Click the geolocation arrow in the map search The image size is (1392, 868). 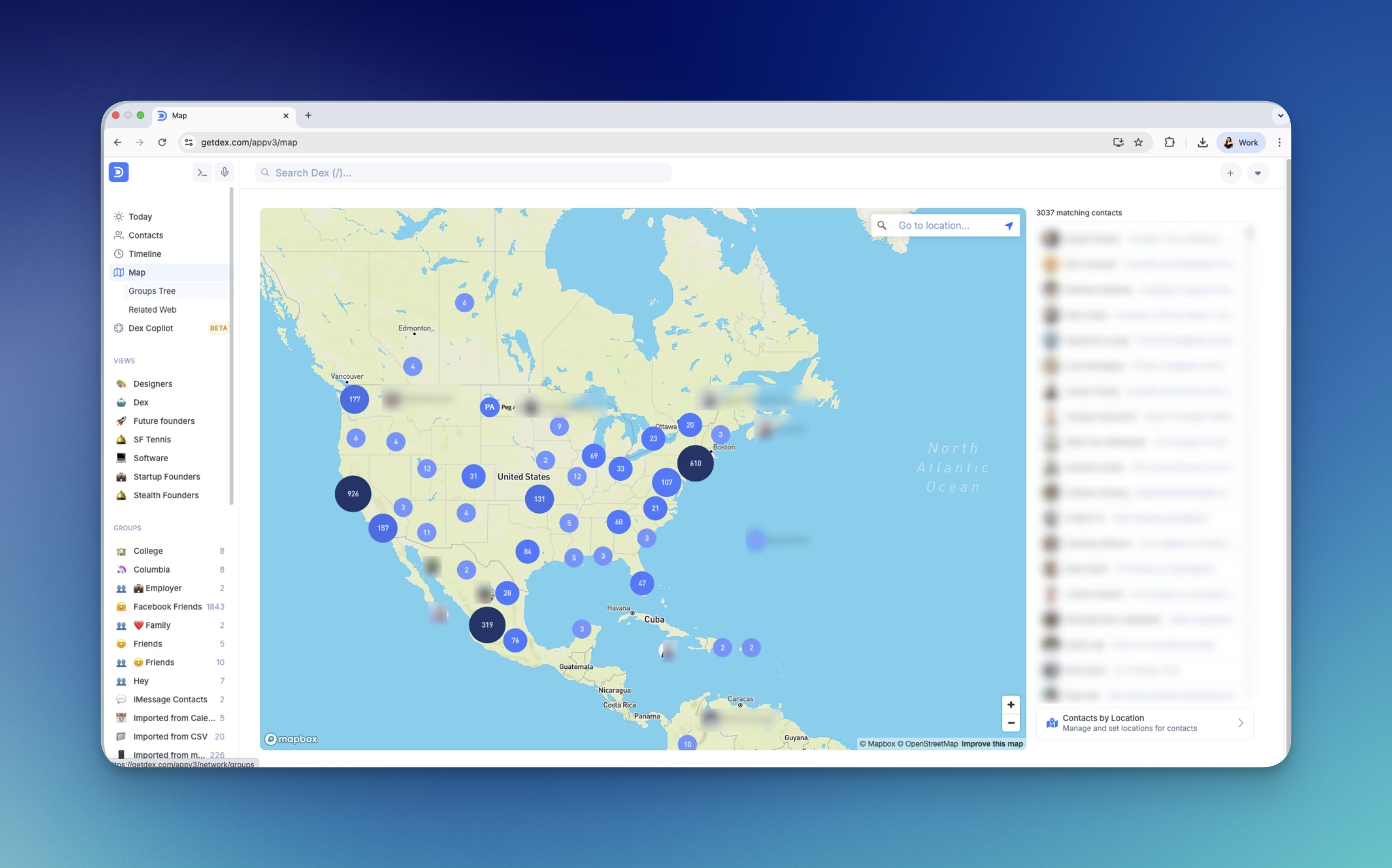click(x=1009, y=225)
